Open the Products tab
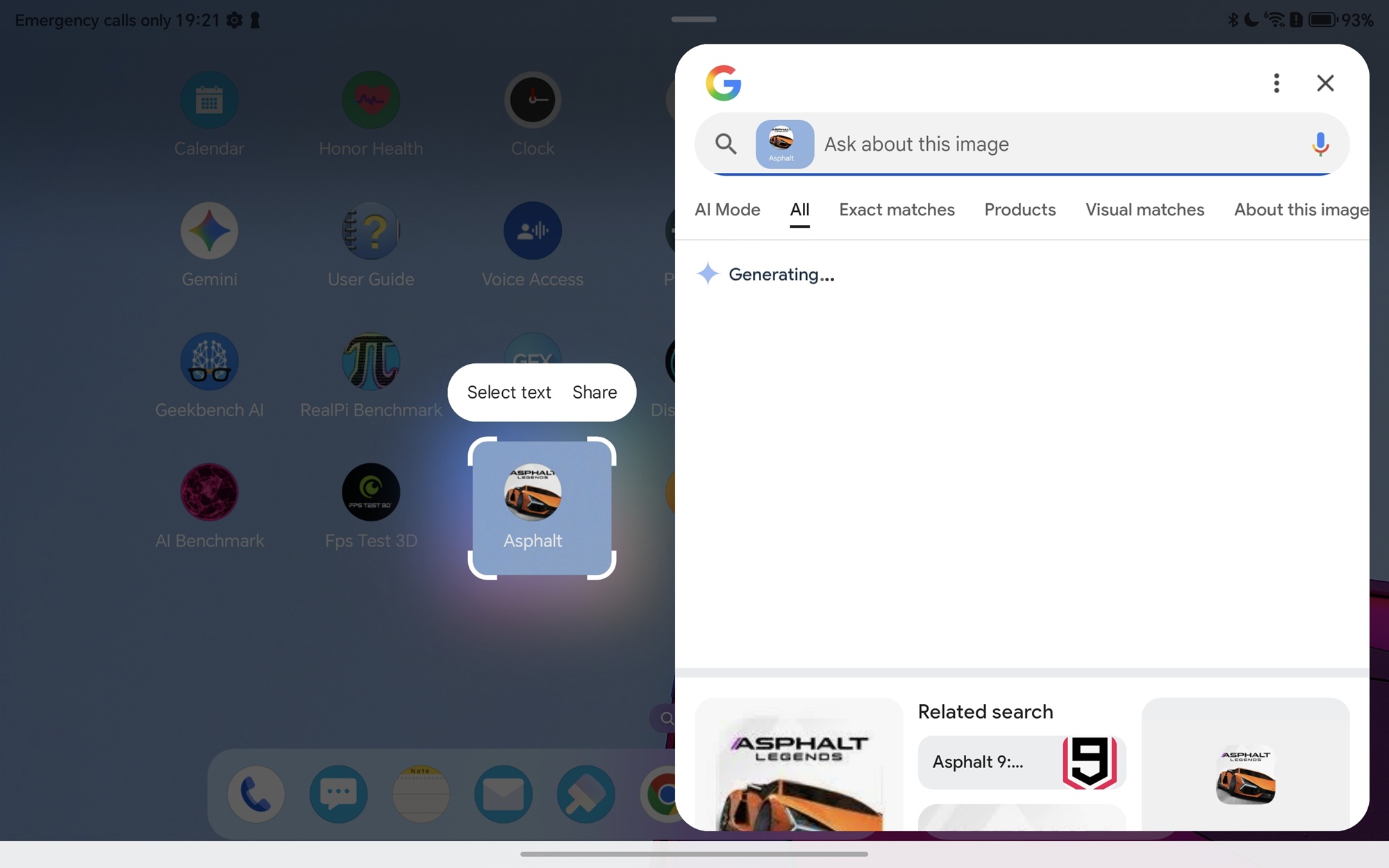Image resolution: width=1389 pixels, height=868 pixels. 1020,210
